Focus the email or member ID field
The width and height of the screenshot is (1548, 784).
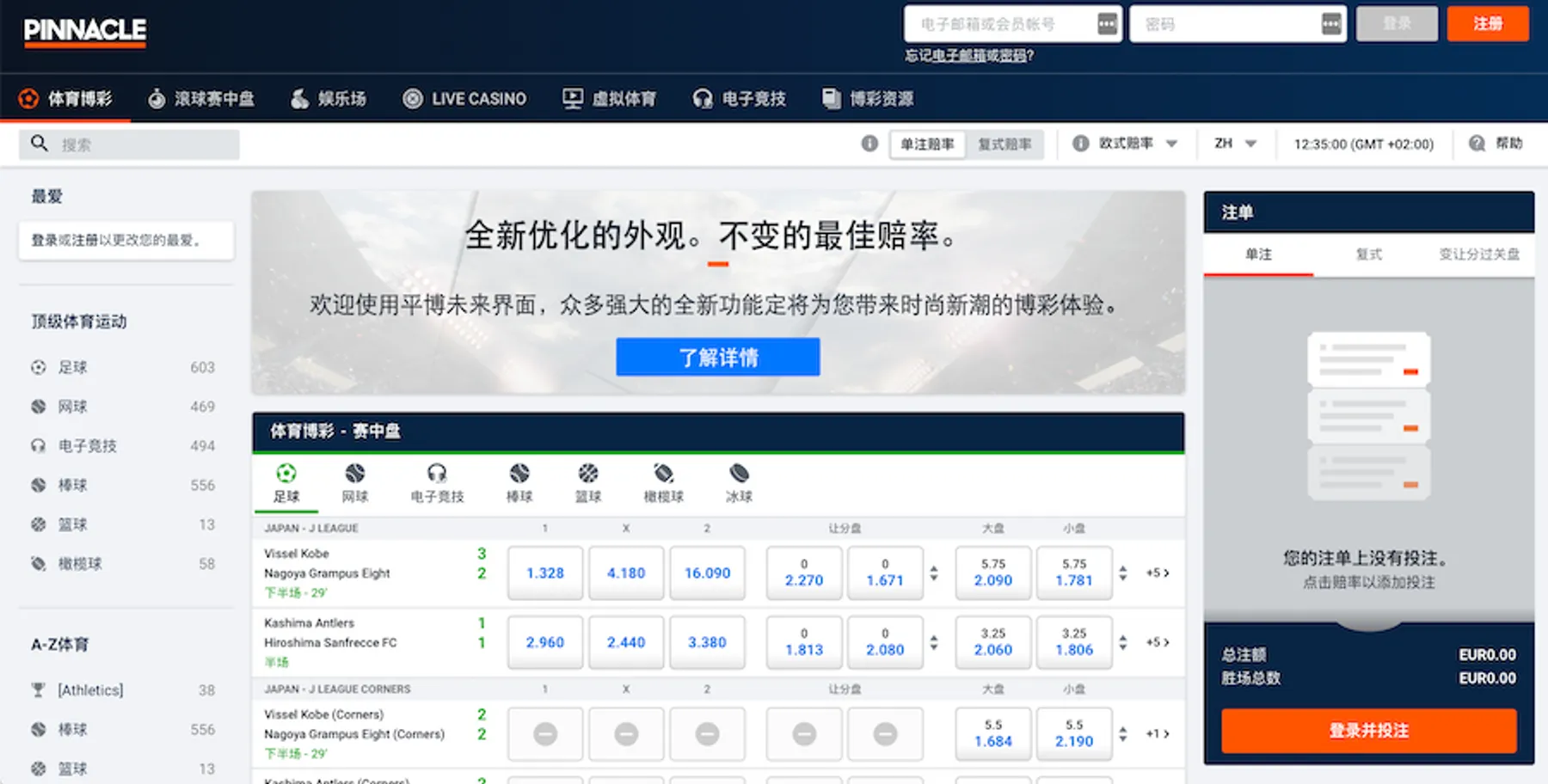pos(1012,24)
